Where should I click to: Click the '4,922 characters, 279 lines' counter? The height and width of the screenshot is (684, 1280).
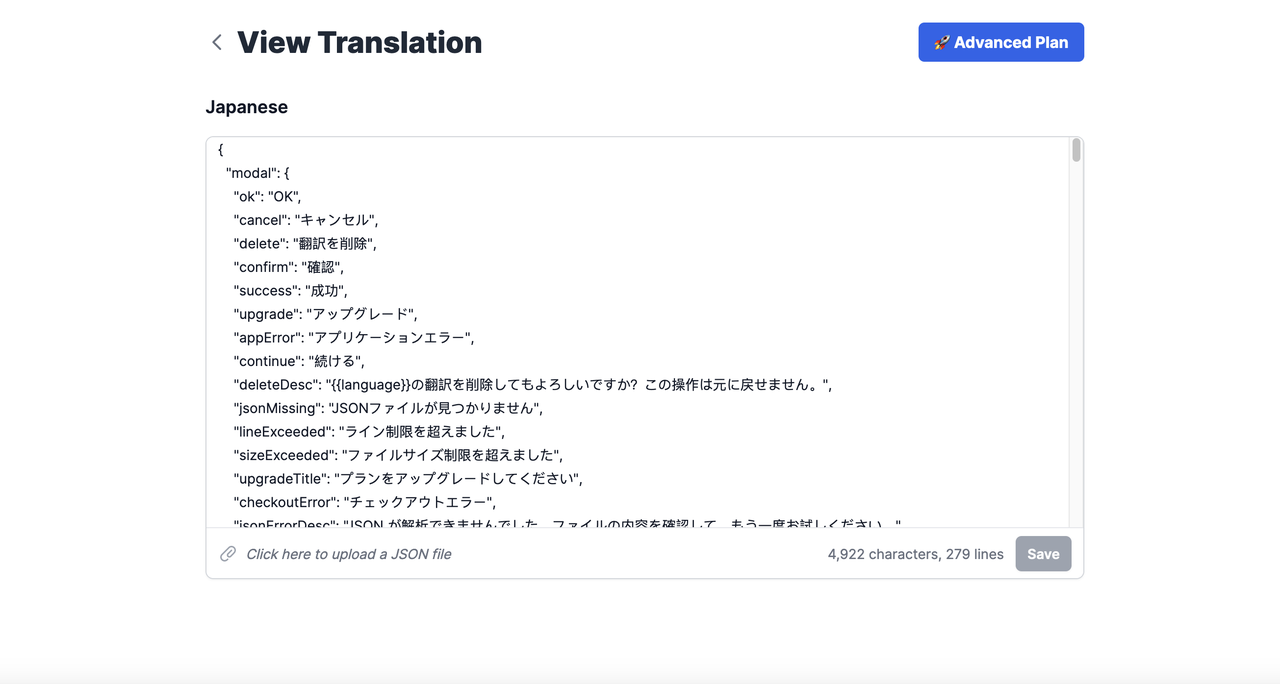(x=915, y=554)
